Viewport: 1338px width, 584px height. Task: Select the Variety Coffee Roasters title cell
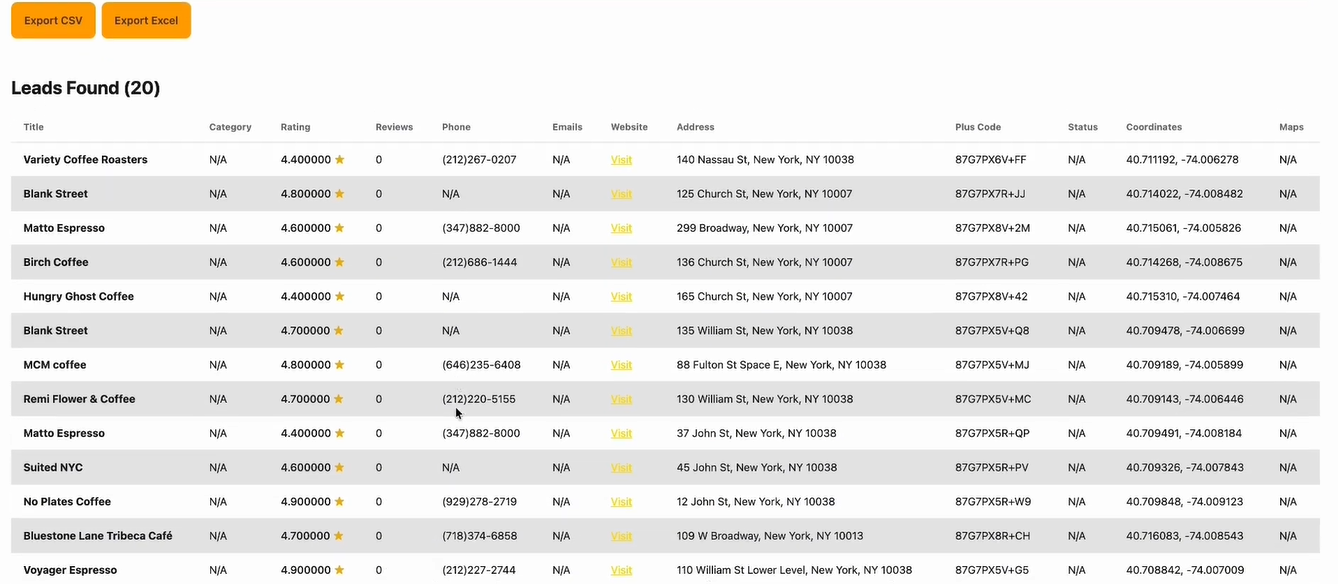coord(86,160)
